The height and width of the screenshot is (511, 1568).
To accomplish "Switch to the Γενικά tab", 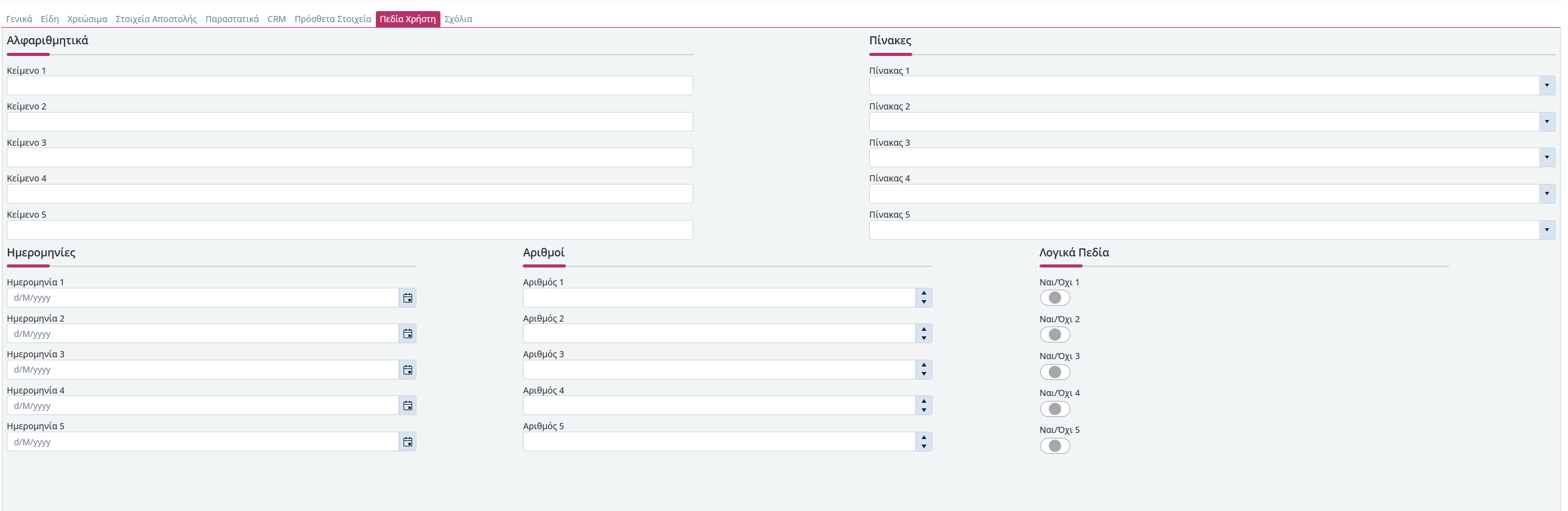I will point(19,19).
